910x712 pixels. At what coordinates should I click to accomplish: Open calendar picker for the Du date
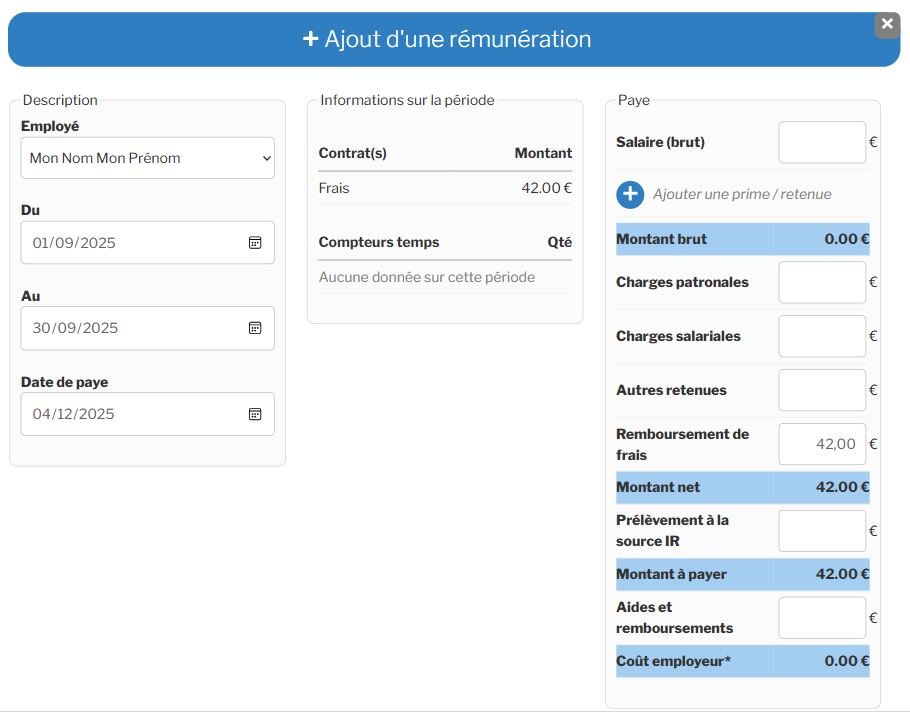coord(255,243)
